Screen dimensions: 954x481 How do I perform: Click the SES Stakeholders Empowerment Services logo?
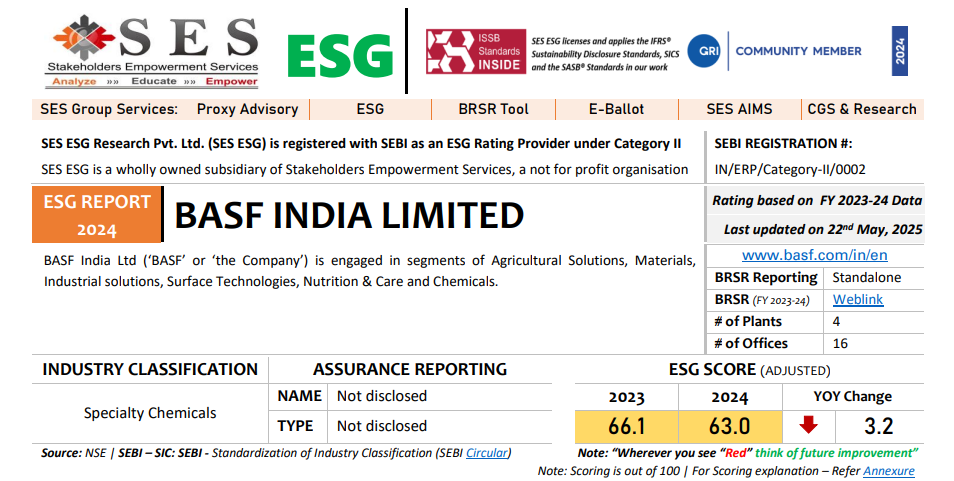point(153,51)
